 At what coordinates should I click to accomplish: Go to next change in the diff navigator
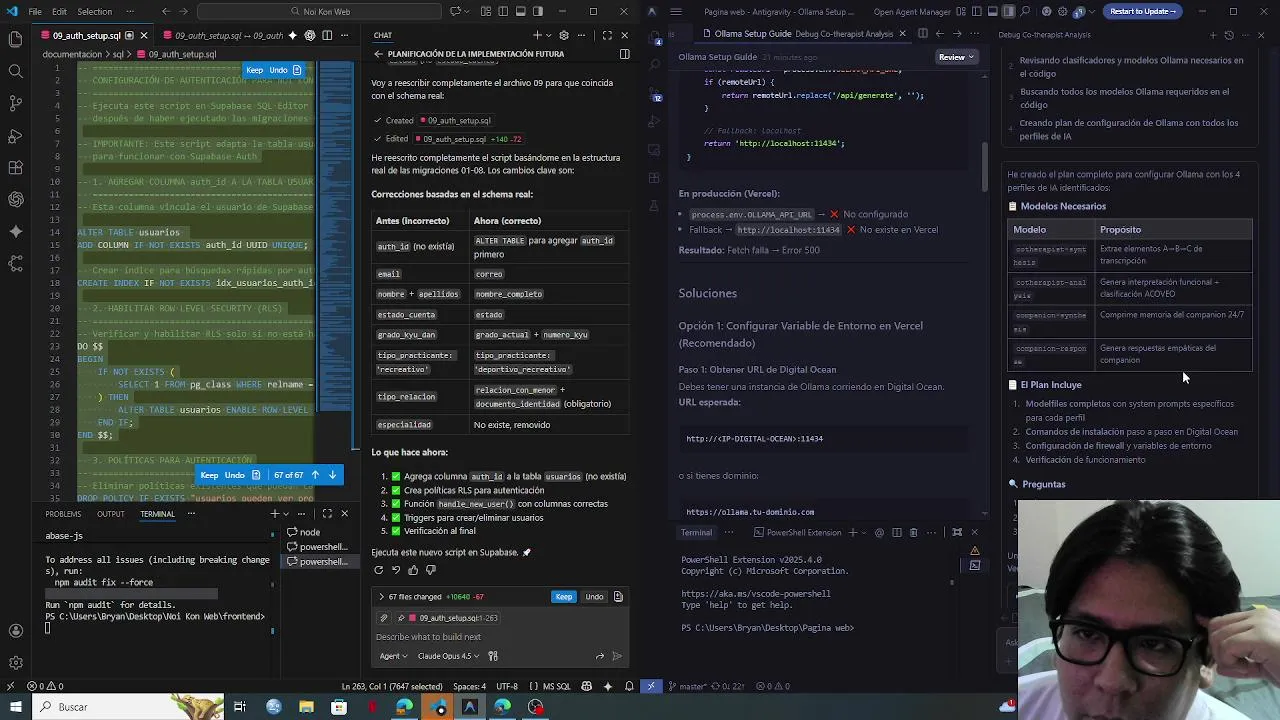[x=332, y=475]
